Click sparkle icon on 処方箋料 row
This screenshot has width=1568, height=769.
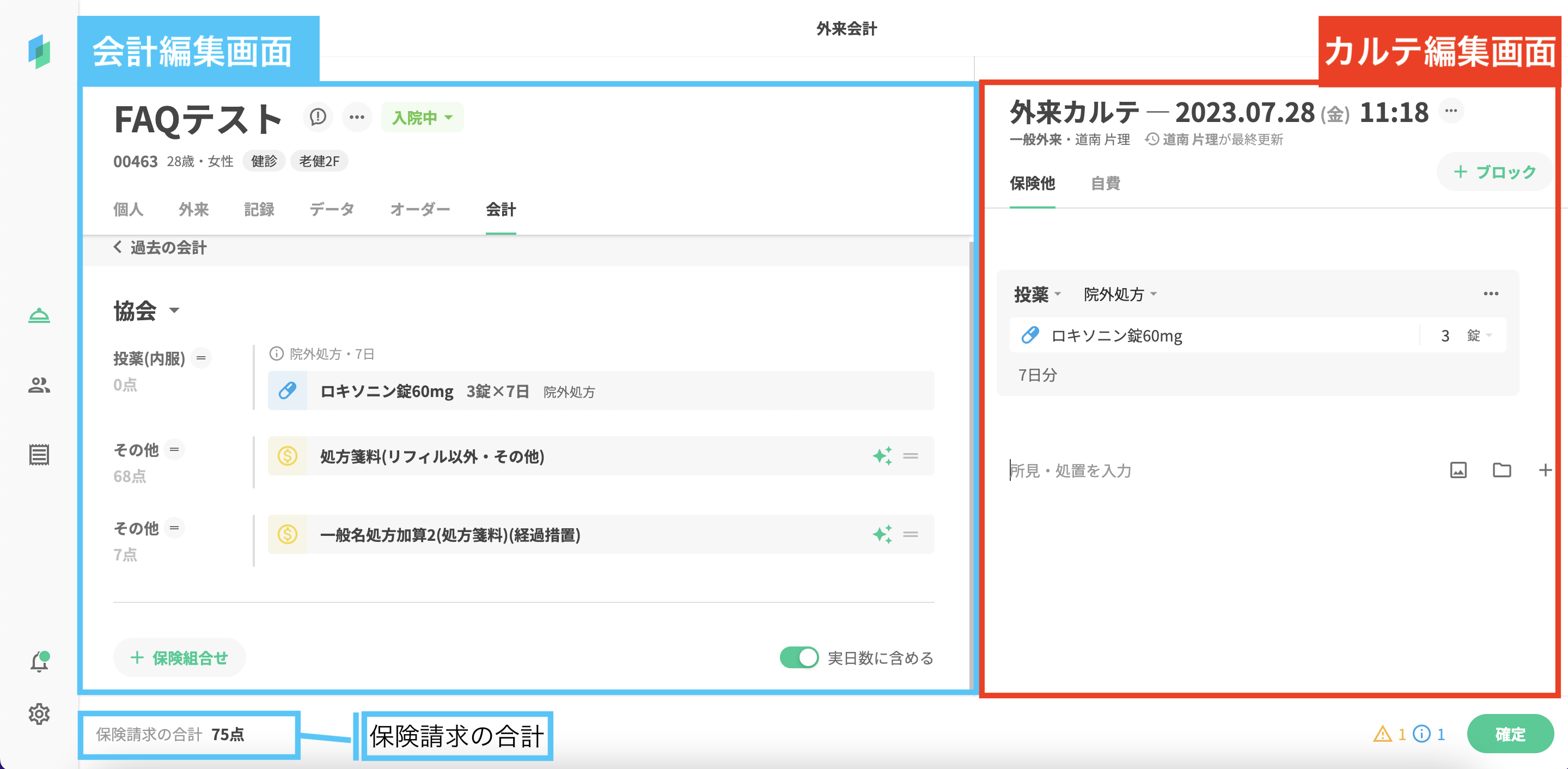point(882,456)
